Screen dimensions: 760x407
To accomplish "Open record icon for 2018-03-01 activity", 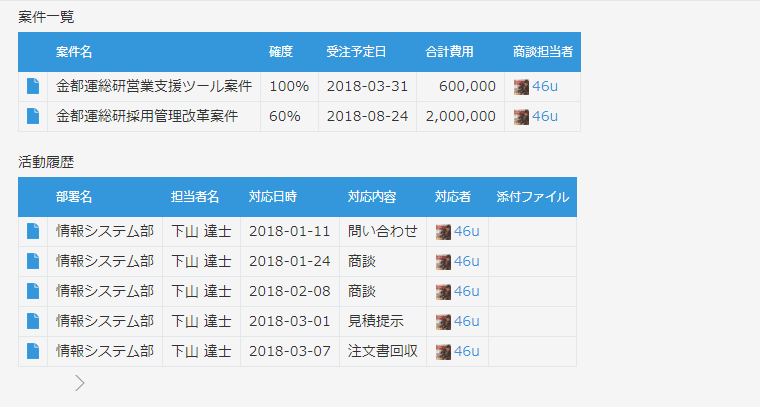I will pyautogui.click(x=33, y=321).
